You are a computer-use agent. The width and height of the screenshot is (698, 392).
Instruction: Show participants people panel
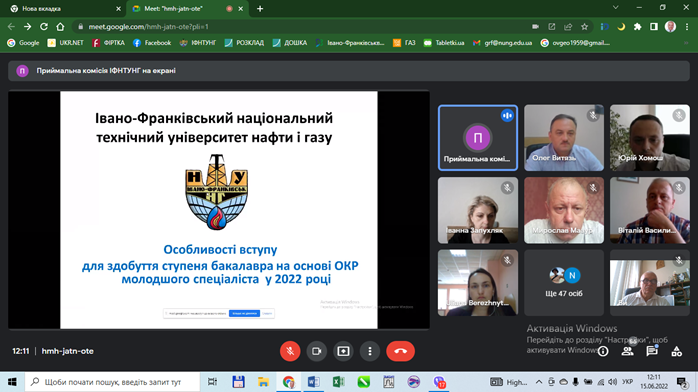point(628,351)
